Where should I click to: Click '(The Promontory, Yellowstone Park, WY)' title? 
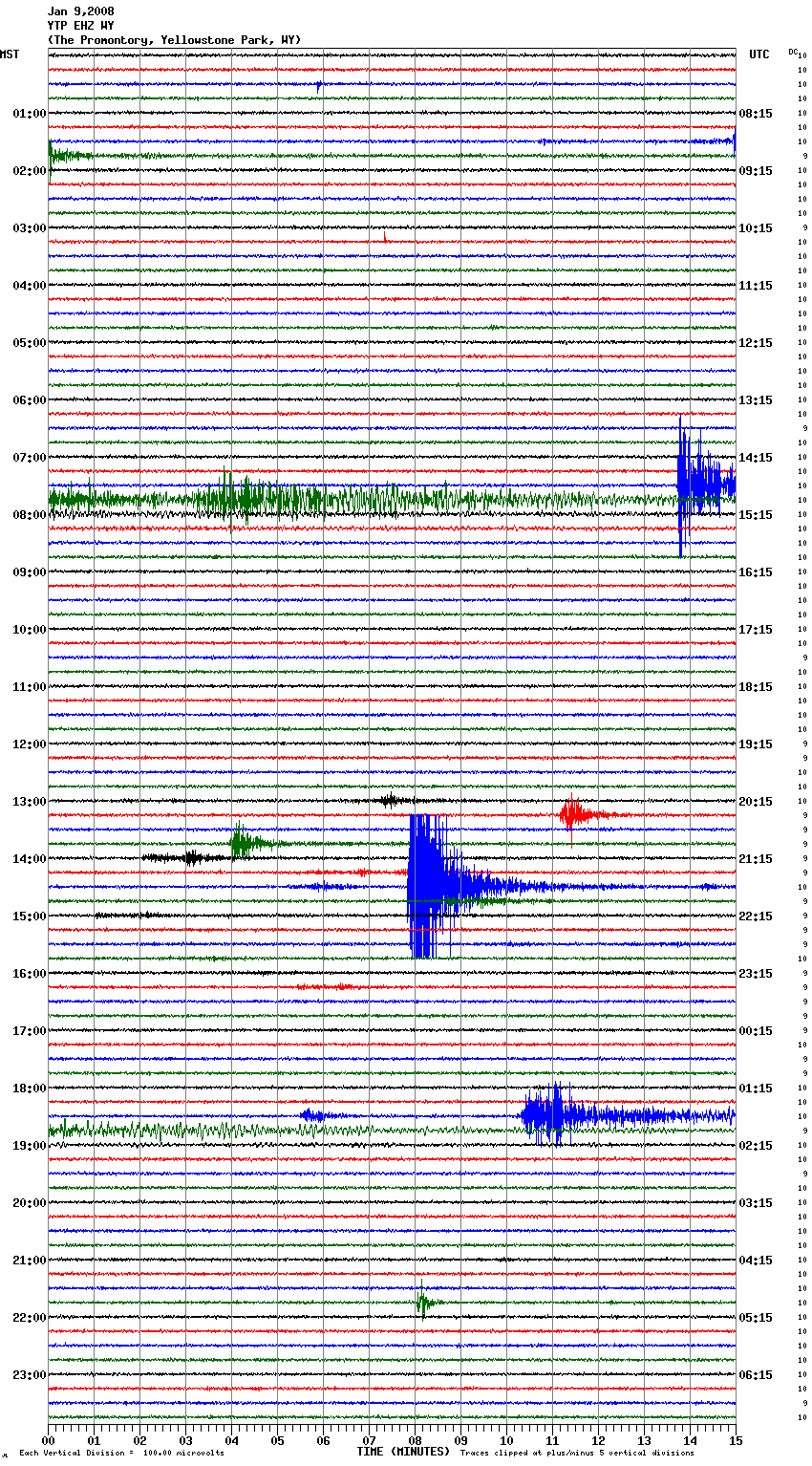coord(174,40)
